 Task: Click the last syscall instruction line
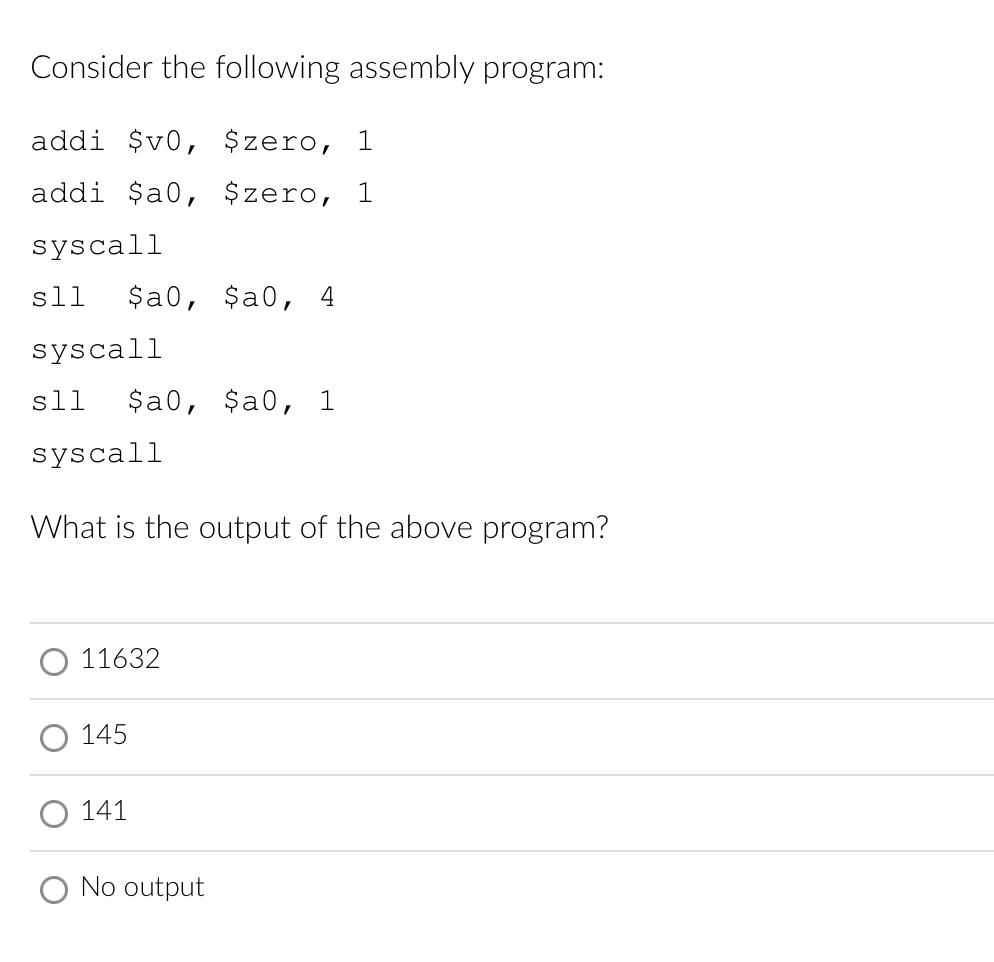point(96,452)
